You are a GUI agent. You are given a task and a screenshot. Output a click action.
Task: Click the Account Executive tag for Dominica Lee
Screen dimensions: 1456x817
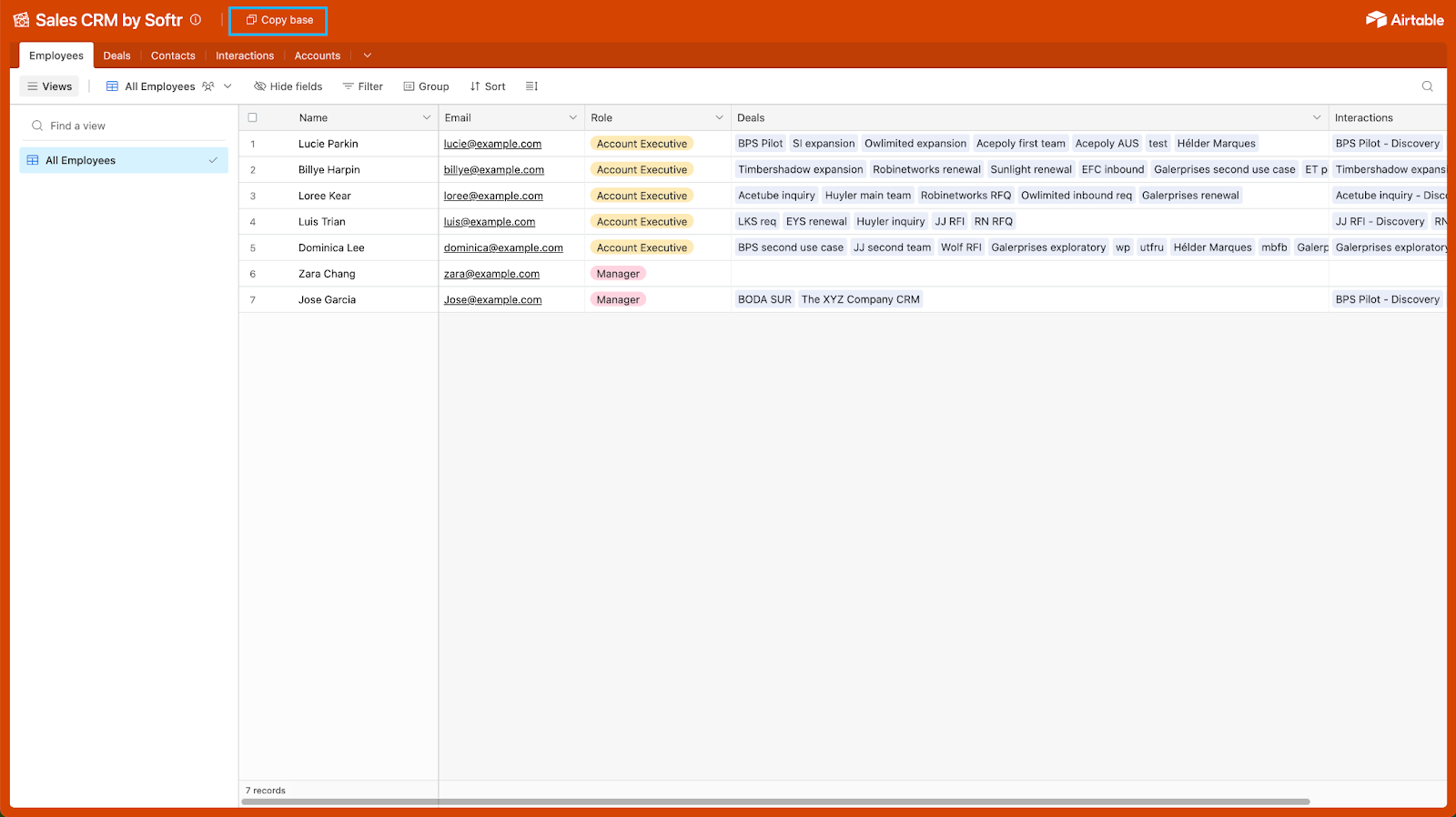tap(642, 247)
